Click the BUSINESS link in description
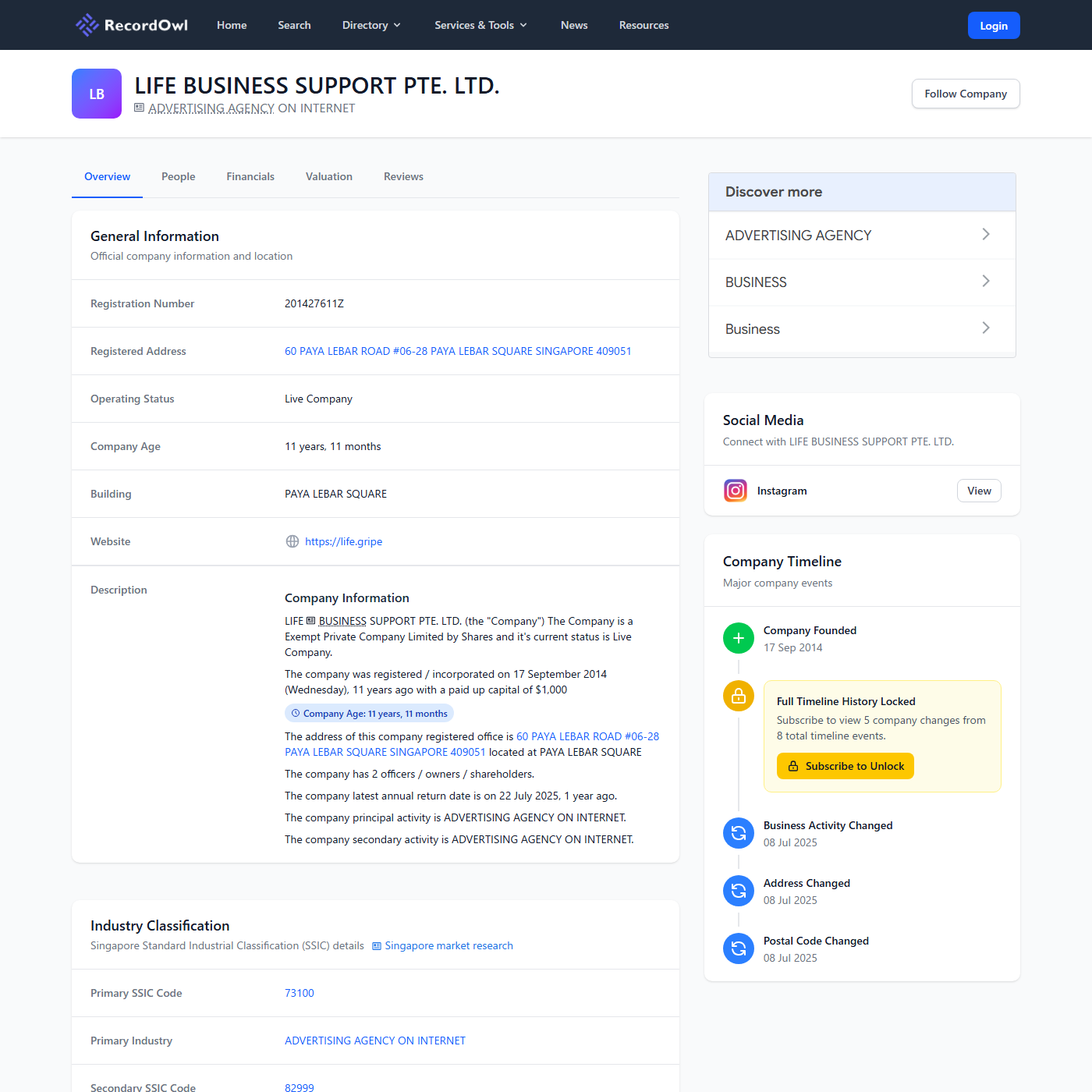This screenshot has height=1092, width=1092. pos(342,621)
